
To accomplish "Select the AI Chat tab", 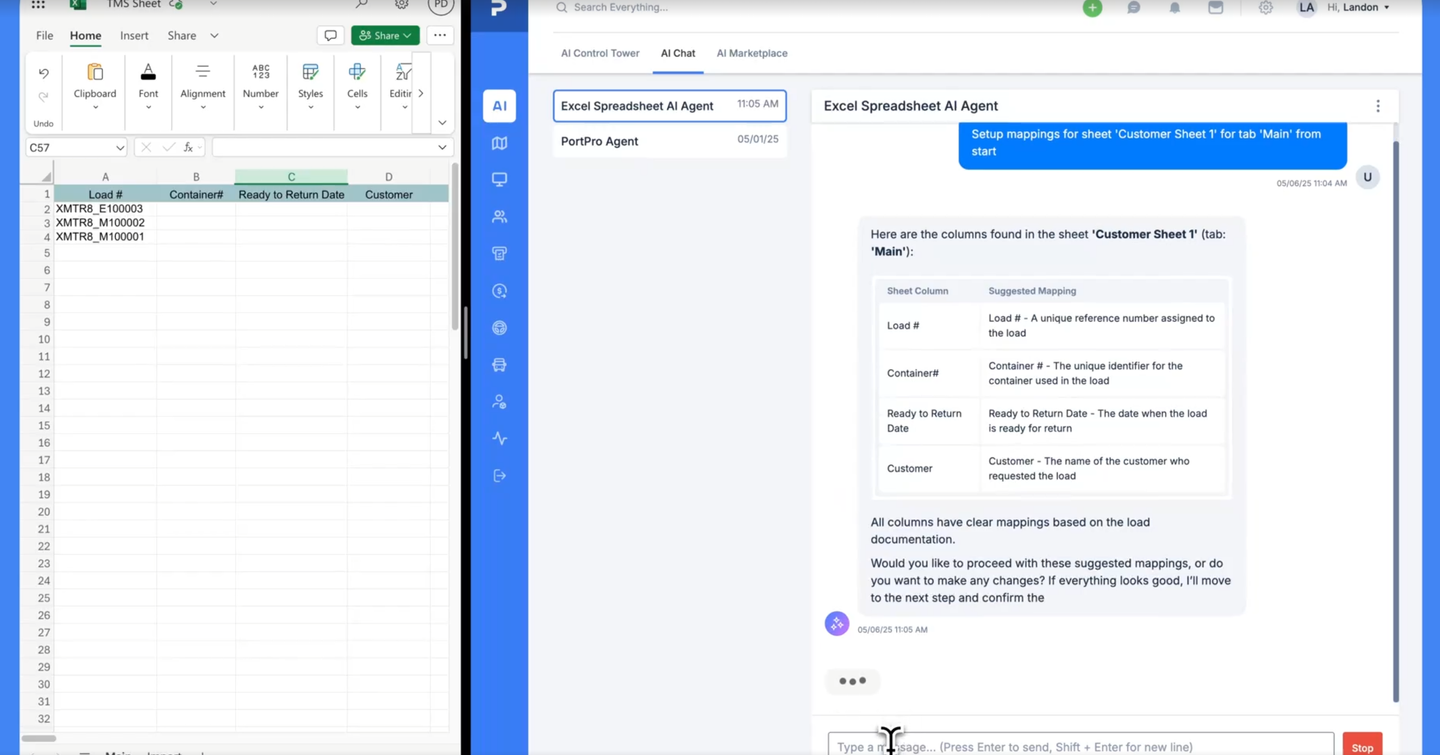I will pyautogui.click(x=678, y=54).
